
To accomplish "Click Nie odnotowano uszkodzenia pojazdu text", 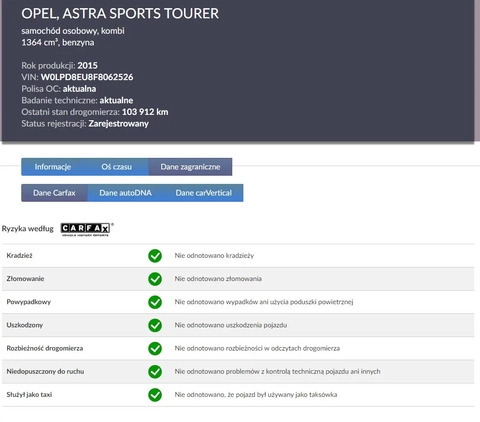I will click(x=231, y=325).
